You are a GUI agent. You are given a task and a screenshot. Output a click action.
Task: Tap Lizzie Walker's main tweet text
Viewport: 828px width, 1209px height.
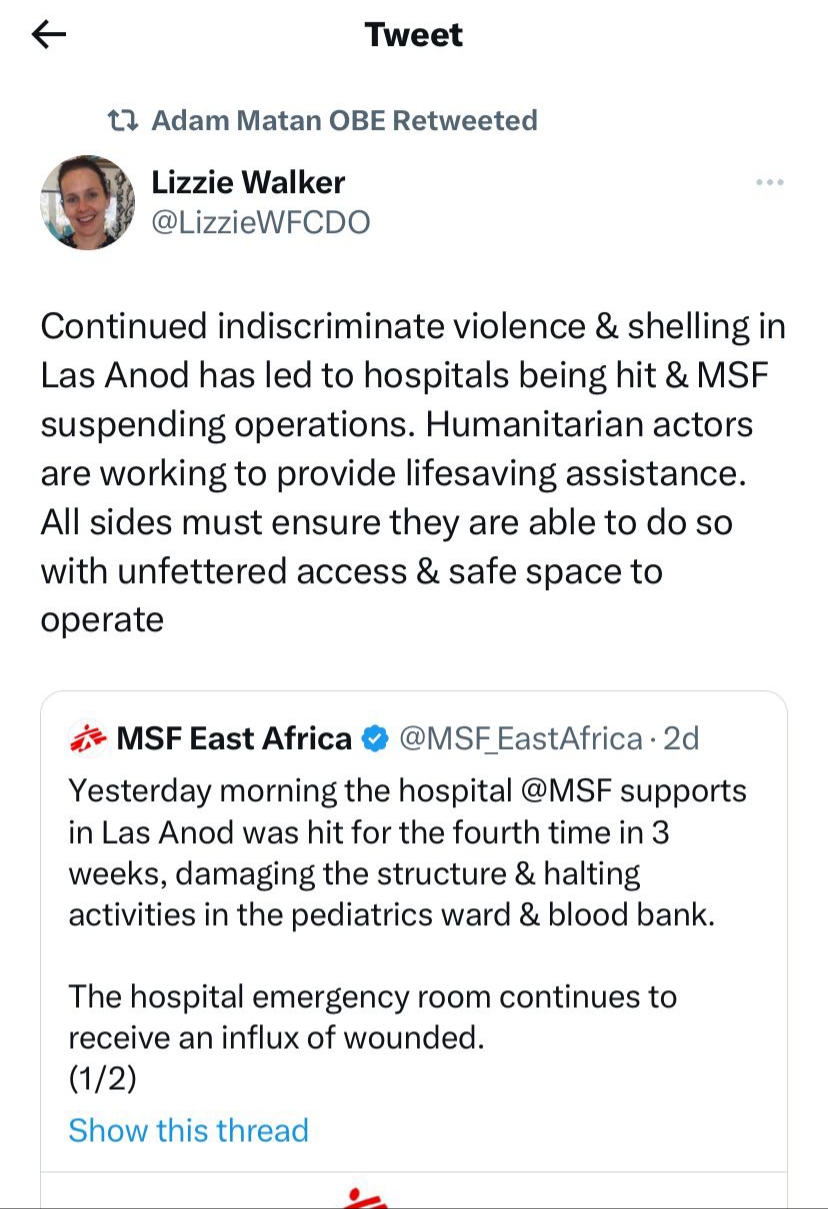pos(412,473)
